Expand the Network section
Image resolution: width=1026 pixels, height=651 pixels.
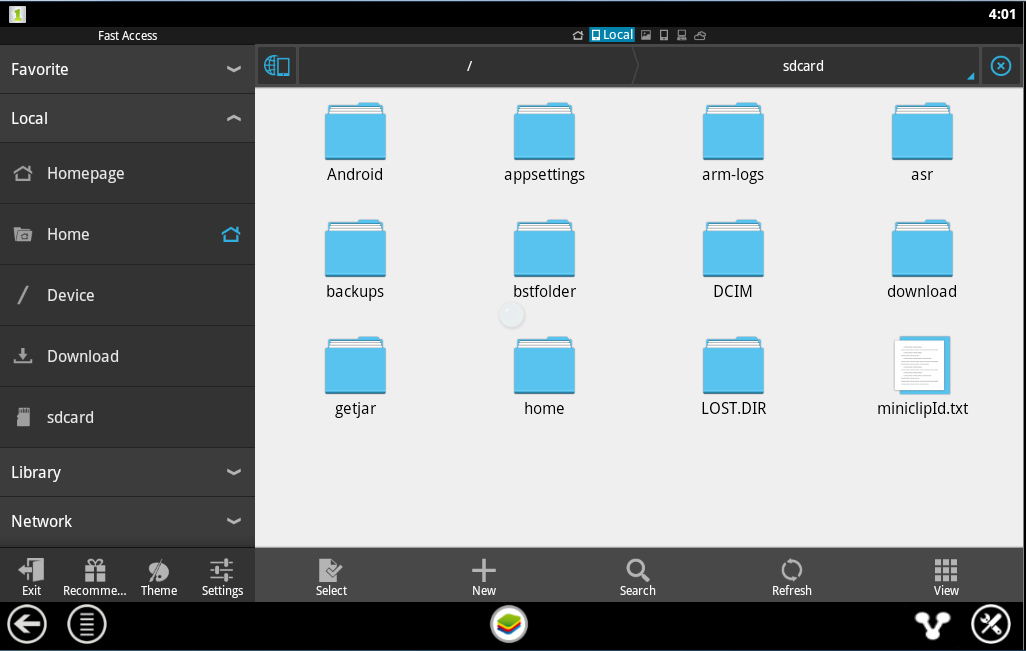pyautogui.click(x=127, y=521)
